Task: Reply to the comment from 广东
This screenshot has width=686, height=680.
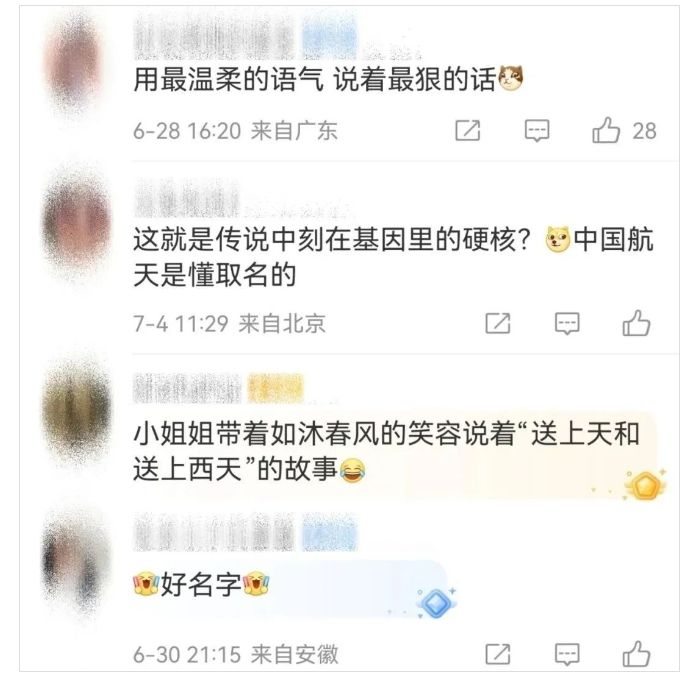Action: click(537, 130)
